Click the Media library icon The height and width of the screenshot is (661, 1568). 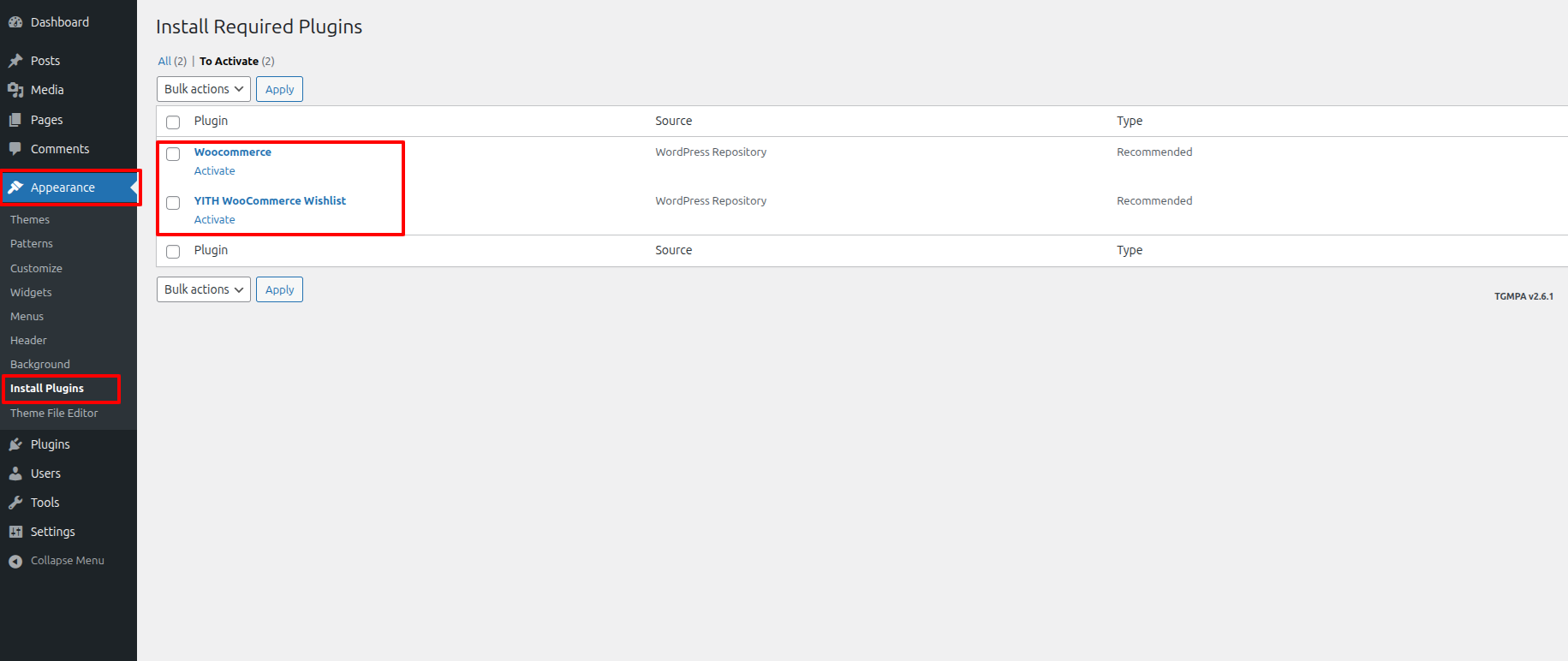pyautogui.click(x=15, y=90)
